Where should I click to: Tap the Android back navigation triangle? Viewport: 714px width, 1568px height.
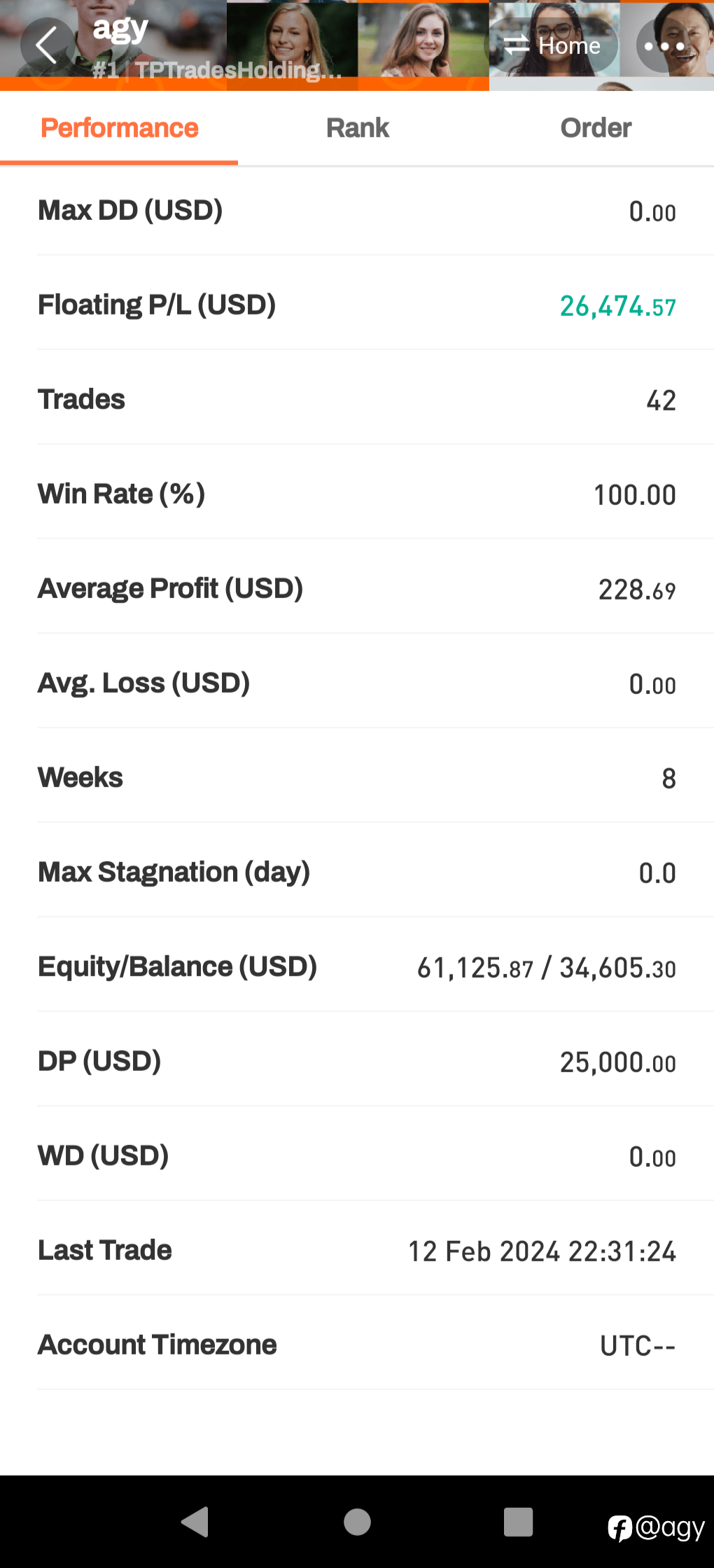tap(195, 1522)
